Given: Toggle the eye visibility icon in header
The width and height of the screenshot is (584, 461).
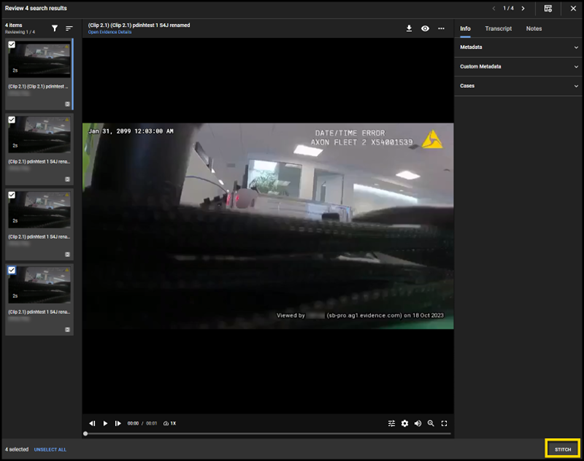Looking at the screenshot, I should coord(425,29).
